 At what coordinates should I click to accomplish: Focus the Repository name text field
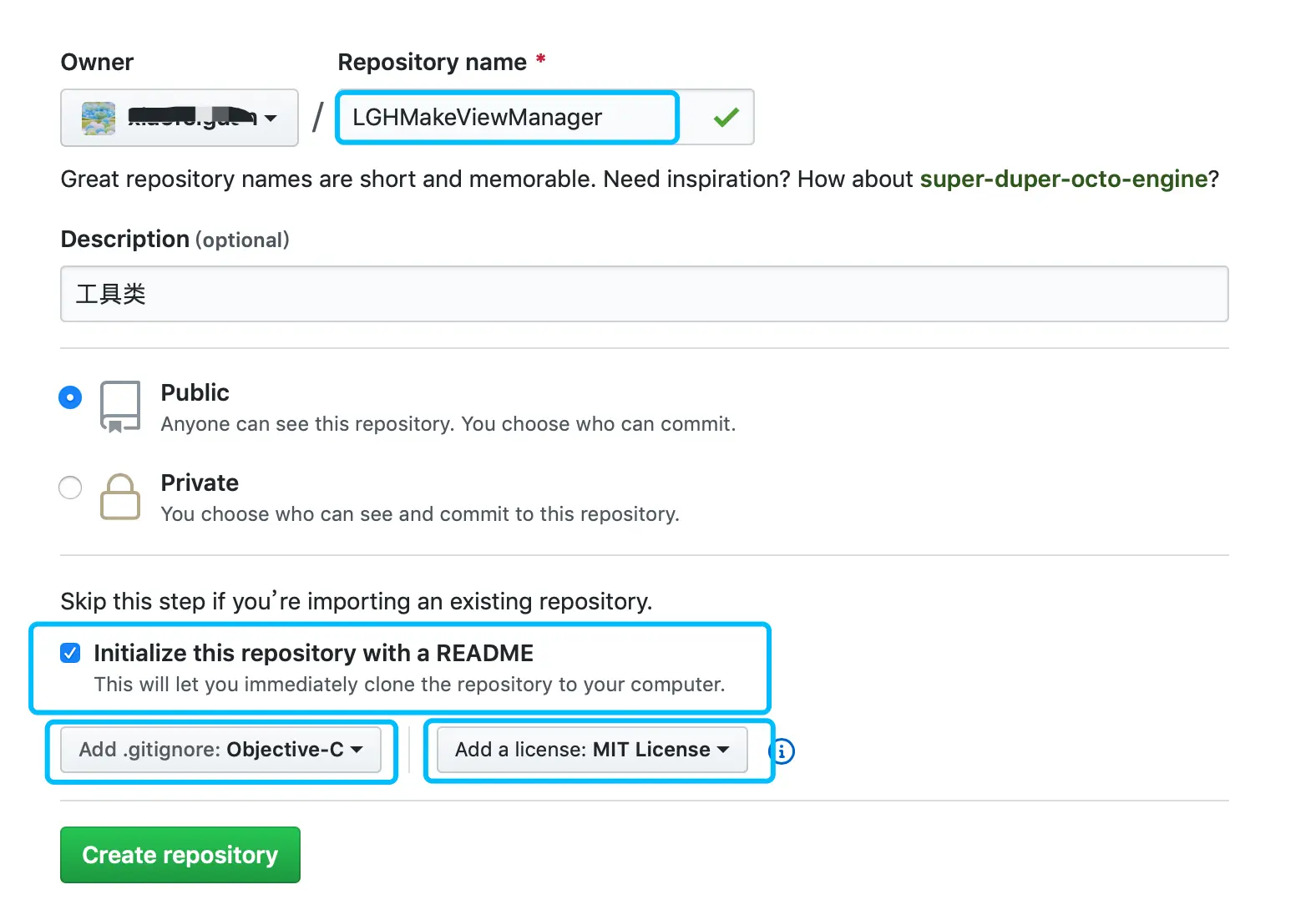pyautogui.click(x=506, y=118)
